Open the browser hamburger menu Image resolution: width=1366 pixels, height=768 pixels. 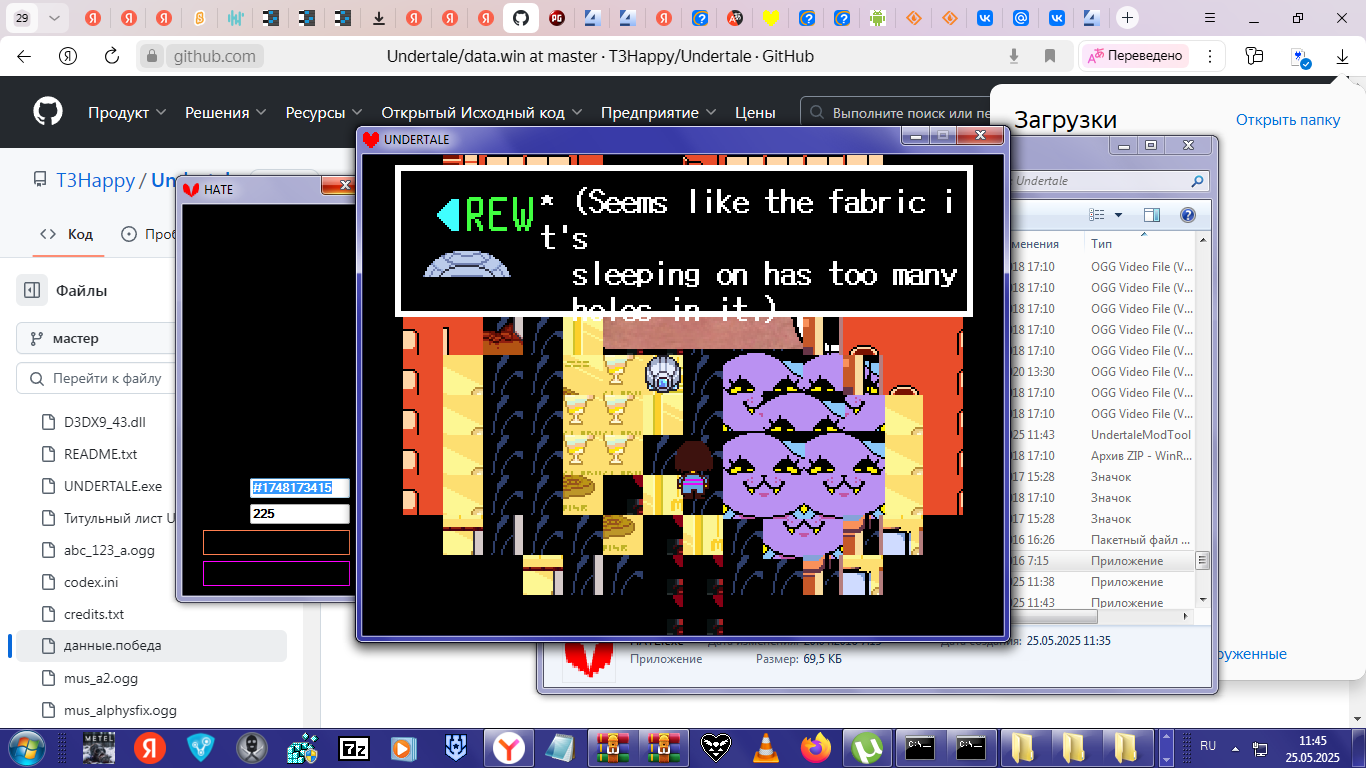(1210, 18)
